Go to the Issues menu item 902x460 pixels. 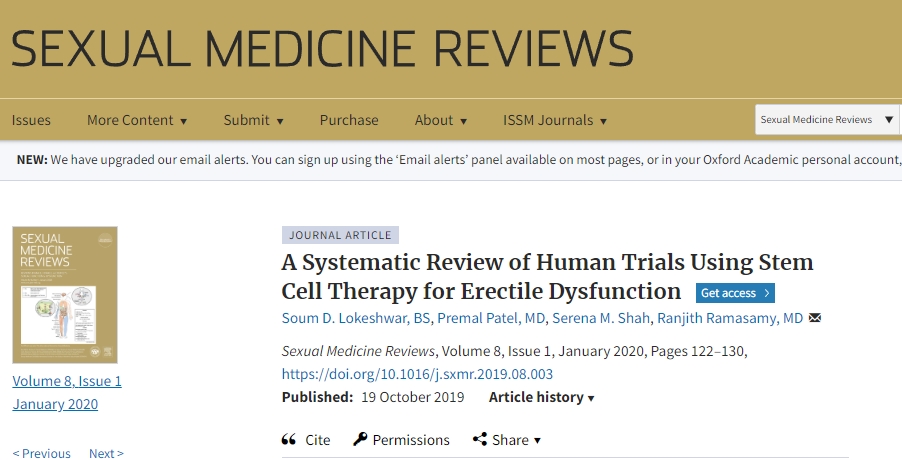tap(31, 120)
